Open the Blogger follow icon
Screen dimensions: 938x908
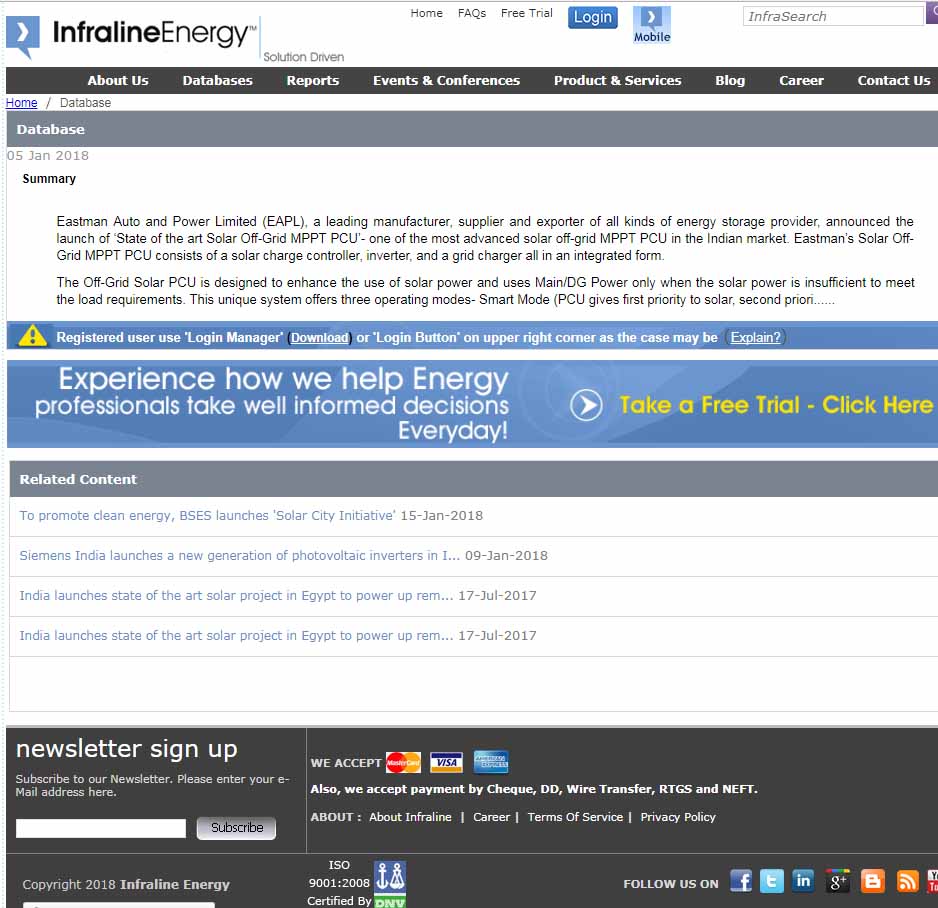point(872,881)
